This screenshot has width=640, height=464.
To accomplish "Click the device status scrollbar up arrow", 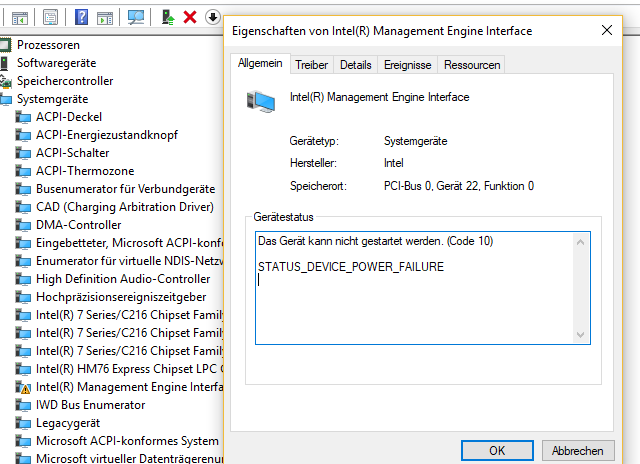I will (x=580, y=242).
